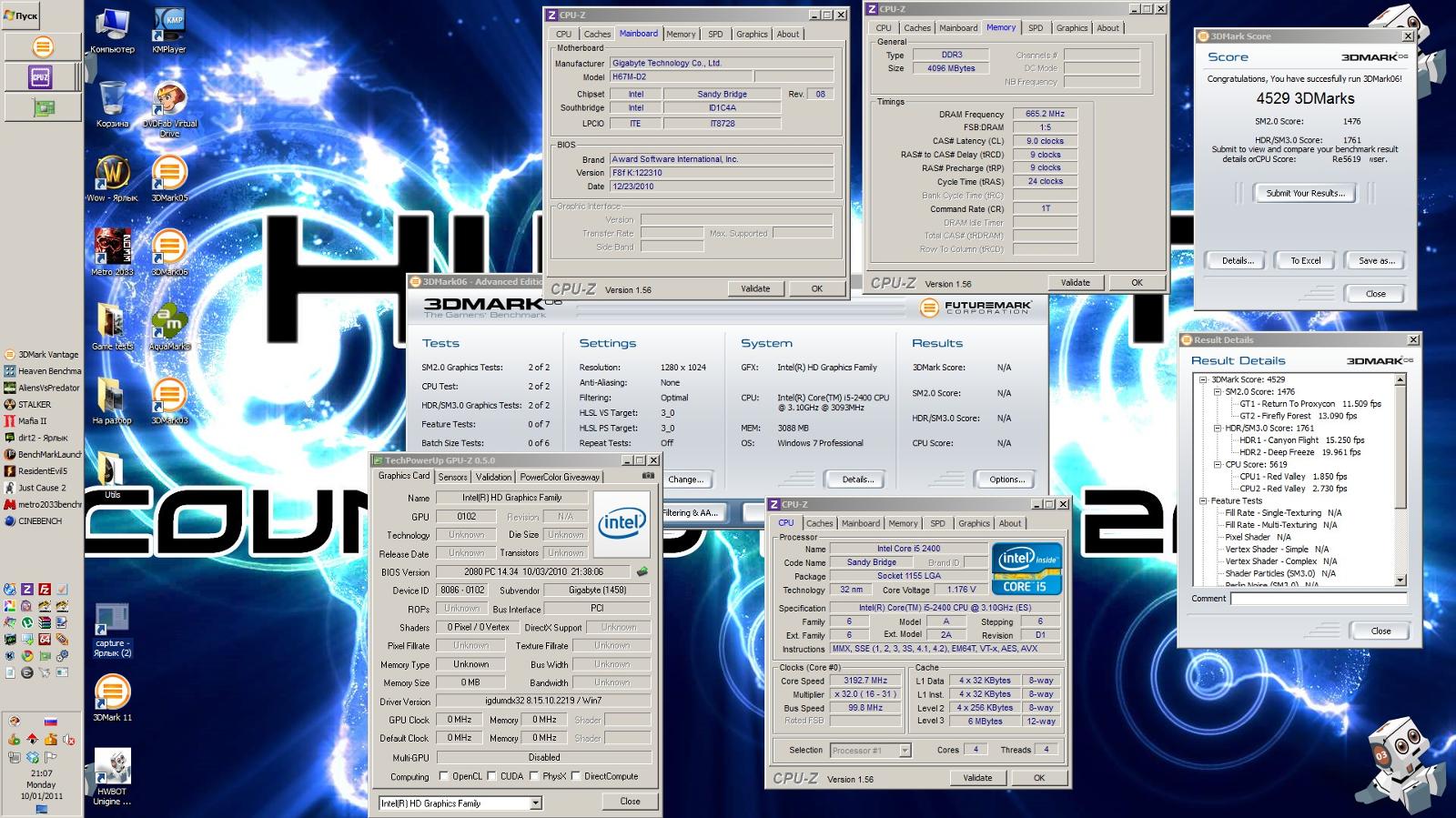Click the GPU-Z camera screenshot icon
The height and width of the screenshot is (818, 1456).
[x=648, y=476]
